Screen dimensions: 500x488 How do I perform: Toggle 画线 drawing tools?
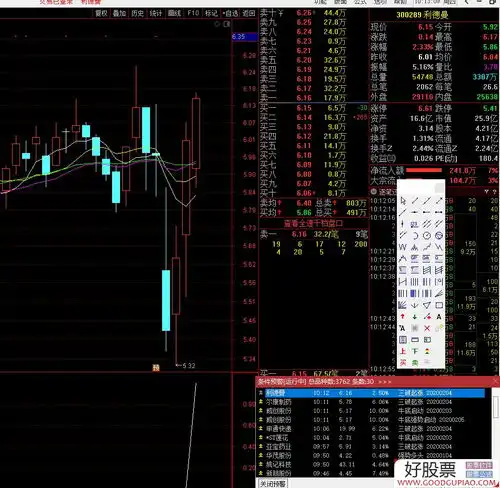coord(174,13)
